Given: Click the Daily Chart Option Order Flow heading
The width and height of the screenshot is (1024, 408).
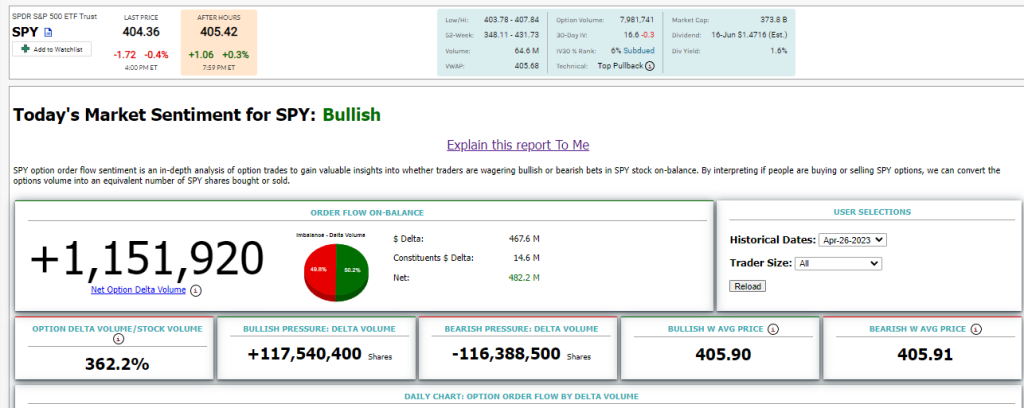Looking at the screenshot, I should tap(521, 396).
